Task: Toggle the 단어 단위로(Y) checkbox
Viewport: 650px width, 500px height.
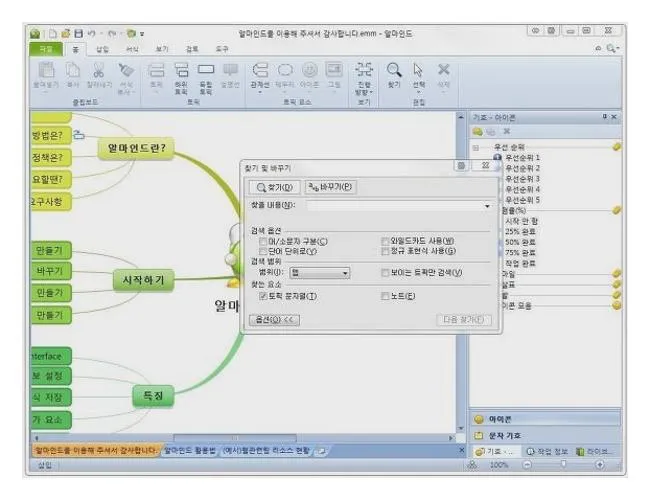Action: (x=262, y=251)
